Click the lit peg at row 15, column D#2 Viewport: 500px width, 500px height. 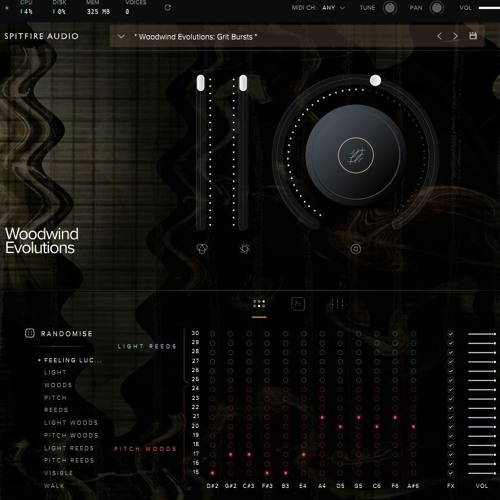click(x=212, y=473)
